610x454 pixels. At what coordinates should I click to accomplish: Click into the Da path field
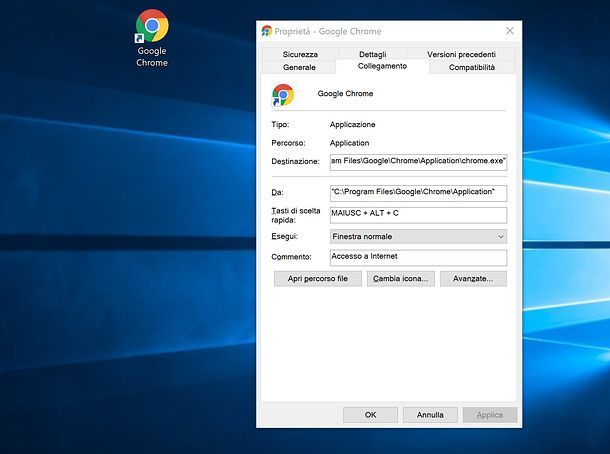click(x=418, y=193)
